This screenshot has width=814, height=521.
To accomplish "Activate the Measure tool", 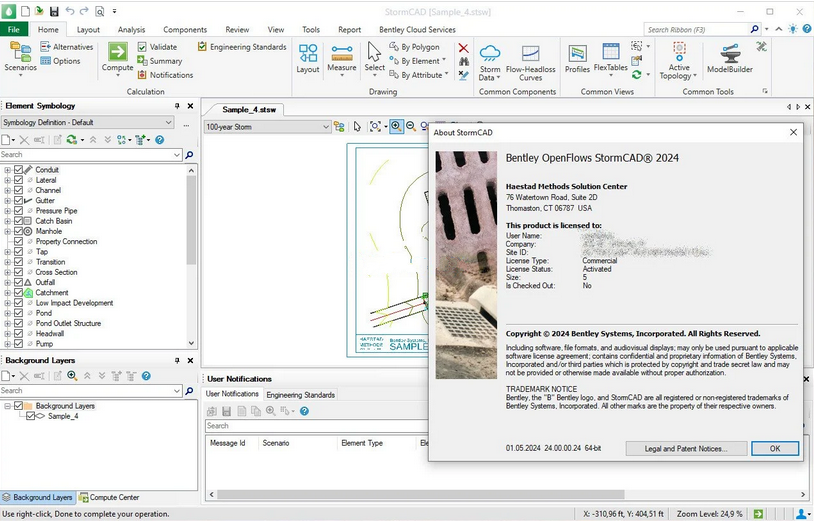I will [342, 60].
